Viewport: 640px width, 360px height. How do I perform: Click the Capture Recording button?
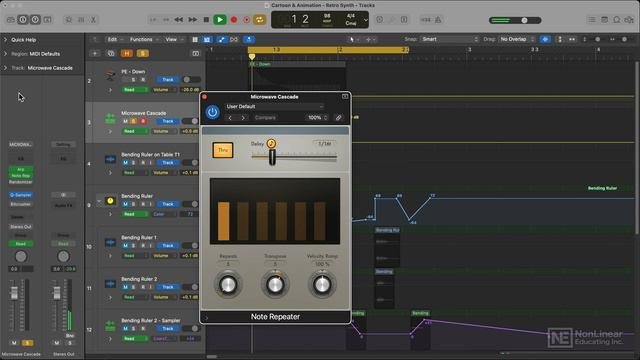tap(247, 20)
